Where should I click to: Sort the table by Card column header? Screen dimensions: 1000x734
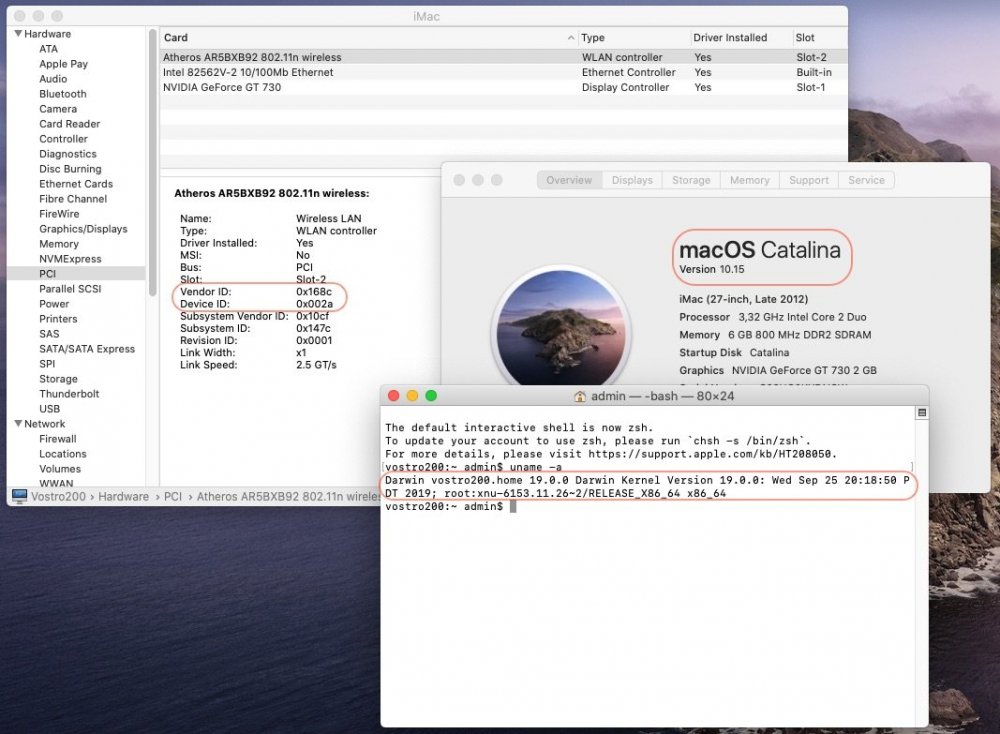pyautogui.click(x=176, y=38)
